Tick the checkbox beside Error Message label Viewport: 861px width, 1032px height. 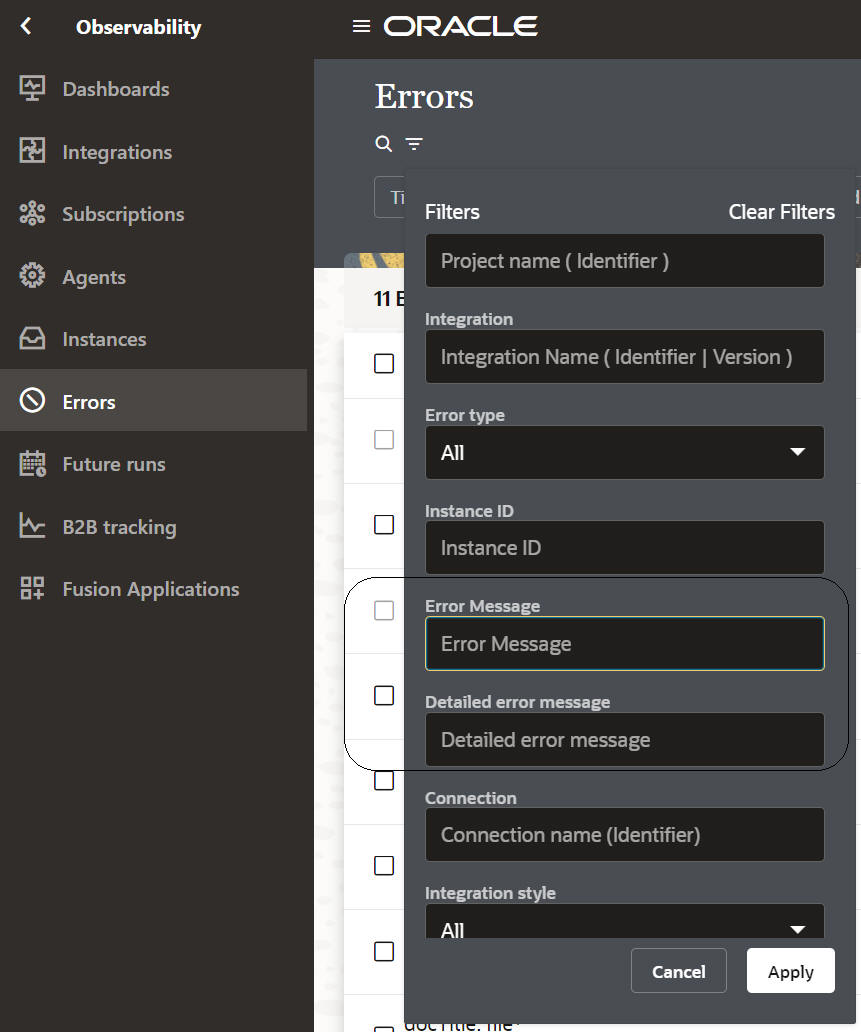384,610
